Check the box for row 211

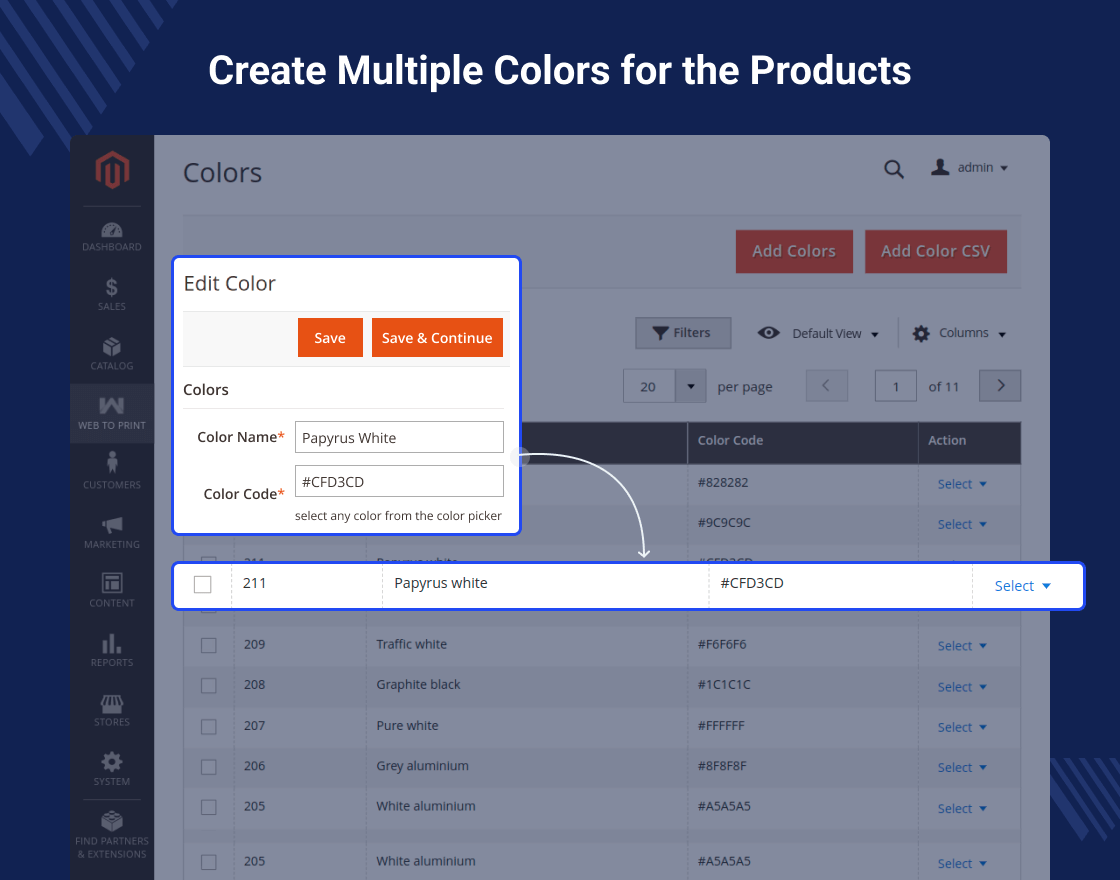pos(203,584)
